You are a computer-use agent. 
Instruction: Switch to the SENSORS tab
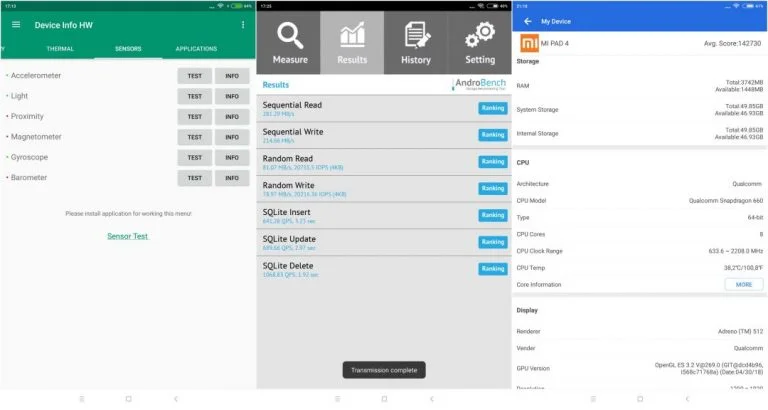click(128, 48)
